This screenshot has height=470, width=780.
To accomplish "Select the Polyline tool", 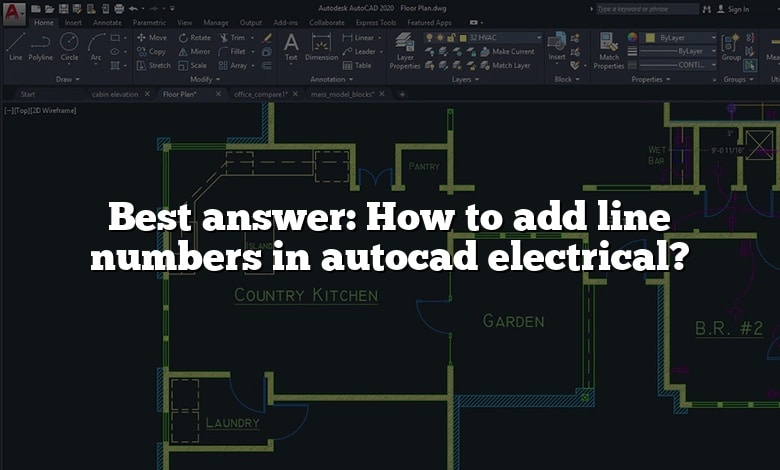I will click(40, 47).
